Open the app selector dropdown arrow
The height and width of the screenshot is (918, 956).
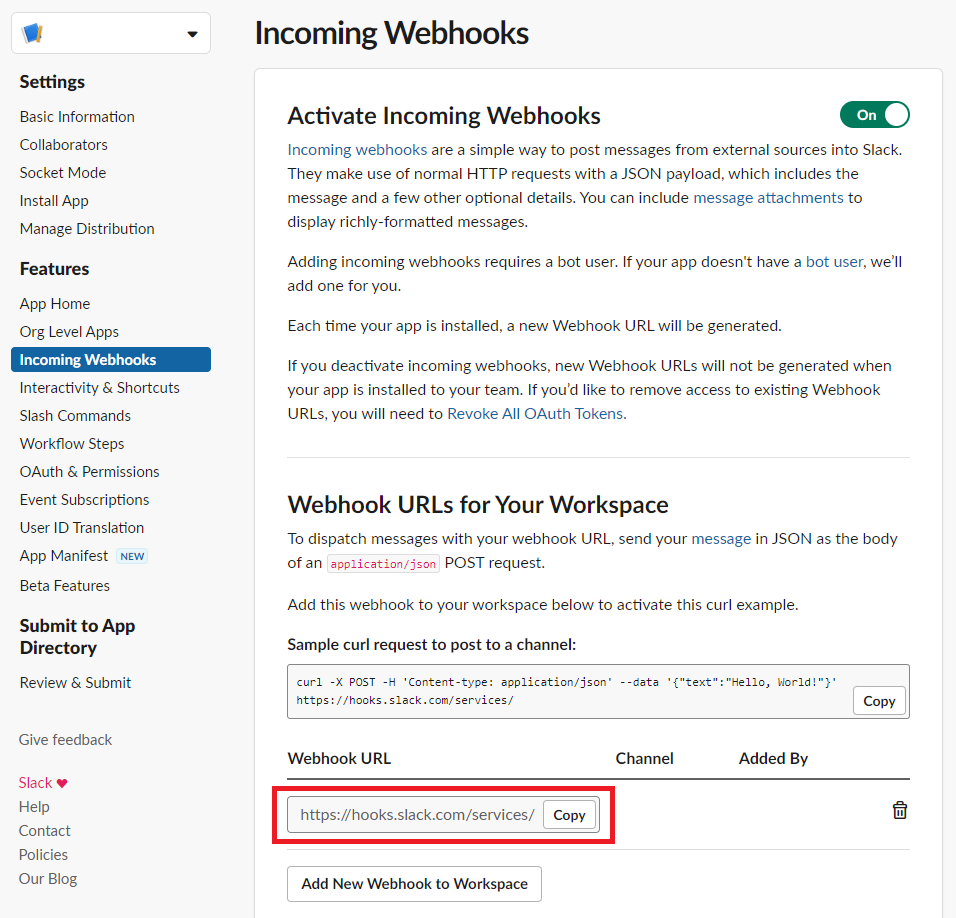coord(192,35)
